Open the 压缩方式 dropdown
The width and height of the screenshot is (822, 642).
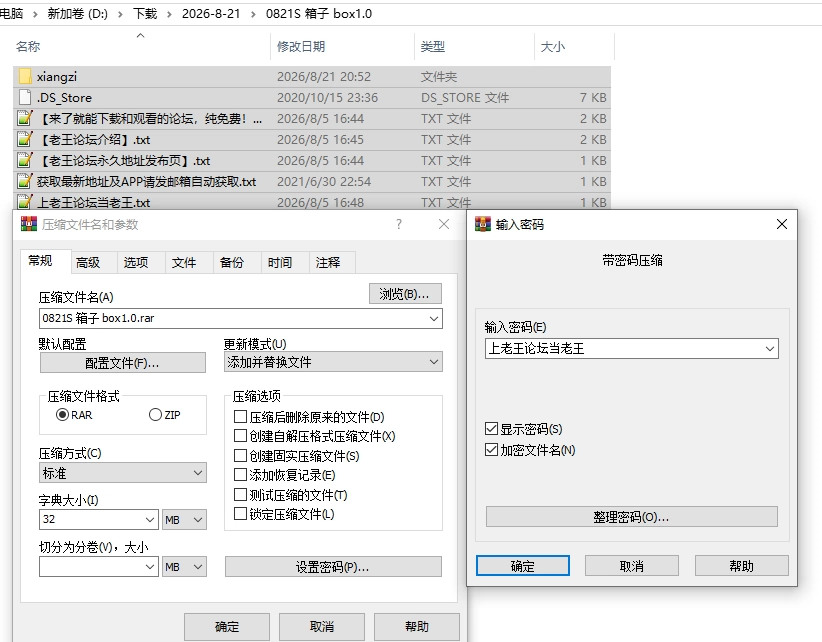click(123, 473)
